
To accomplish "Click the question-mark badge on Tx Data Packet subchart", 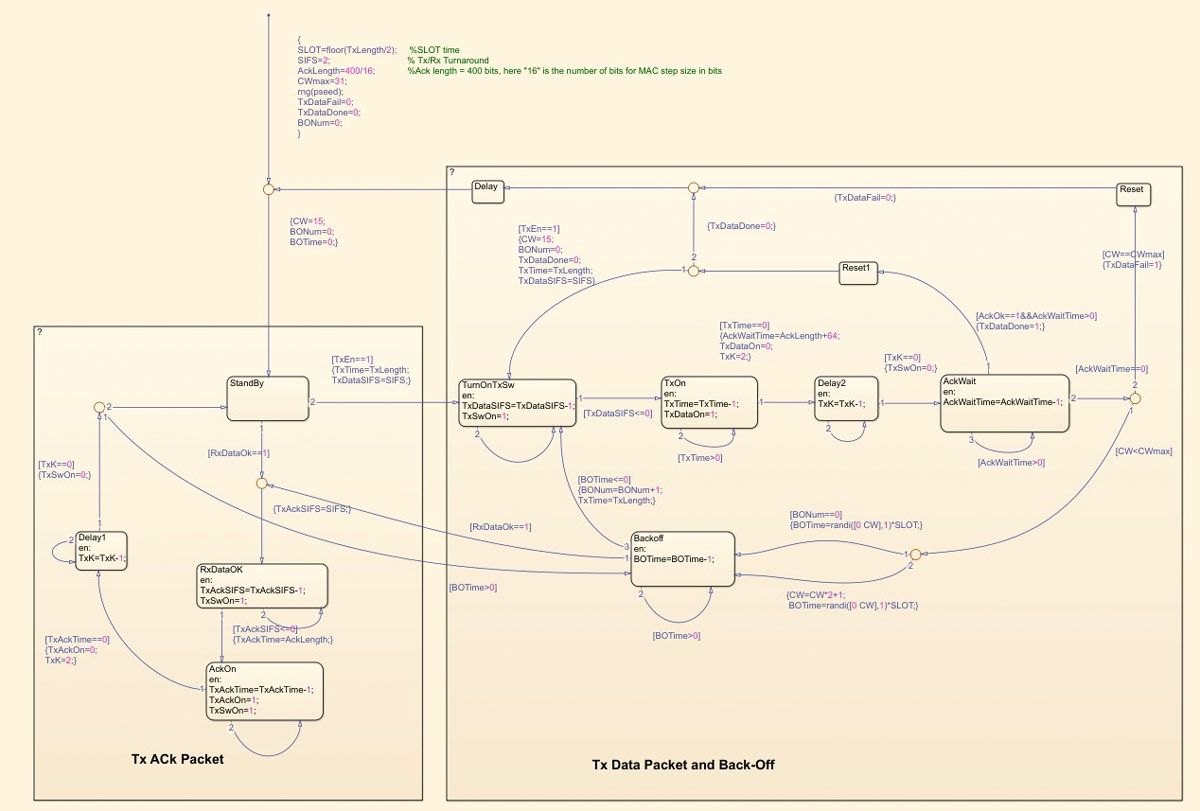I will pos(451,170).
